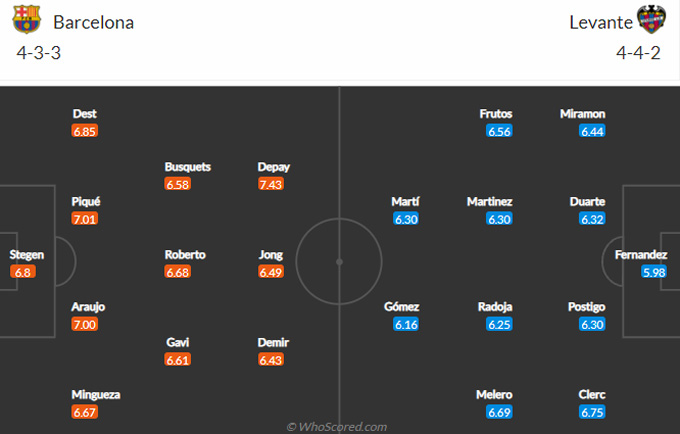Select Depay's 7.43 rating badge
The height and width of the screenshot is (434, 680).
click(x=271, y=184)
